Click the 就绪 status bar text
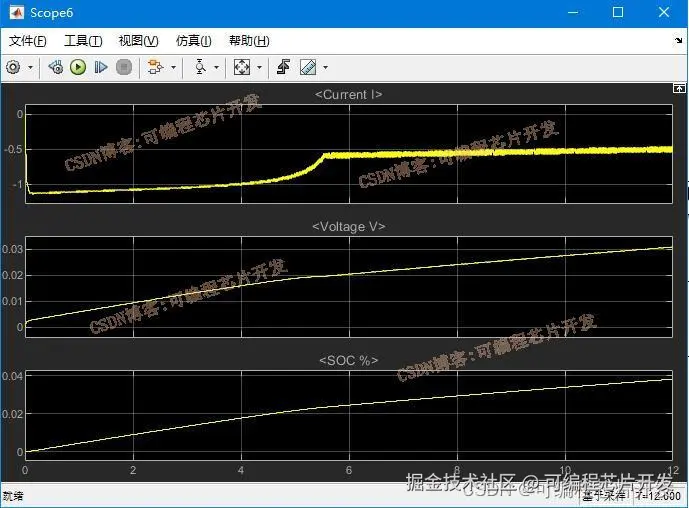Screen dimensions: 689x508 tap(13, 497)
